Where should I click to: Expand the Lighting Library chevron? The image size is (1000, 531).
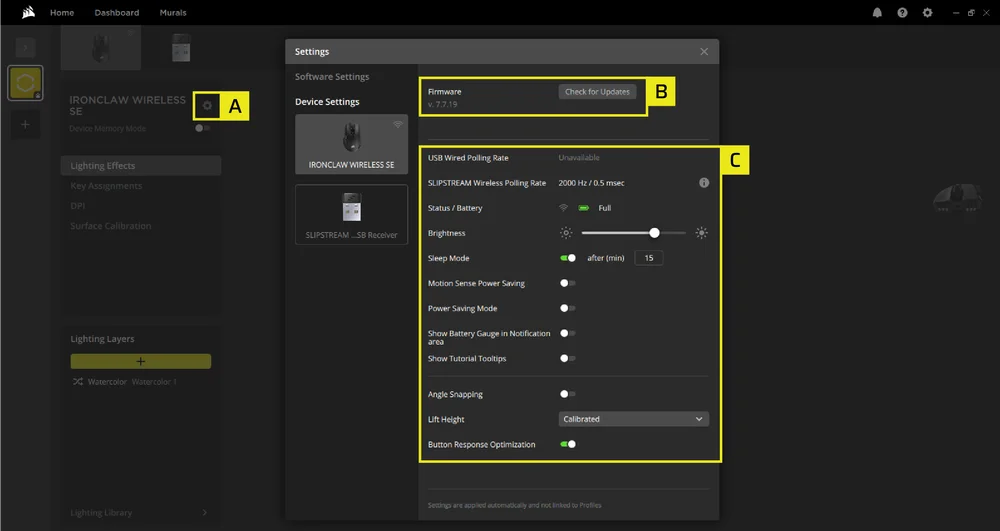[204, 513]
